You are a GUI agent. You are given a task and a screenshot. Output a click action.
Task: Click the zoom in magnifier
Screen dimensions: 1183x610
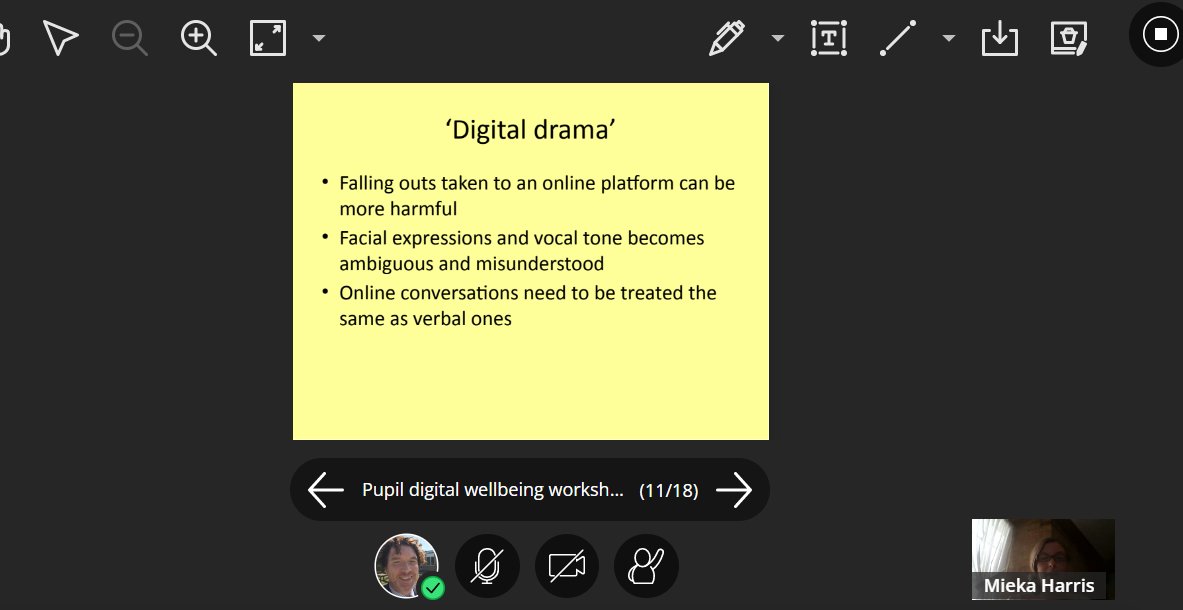[x=199, y=38]
